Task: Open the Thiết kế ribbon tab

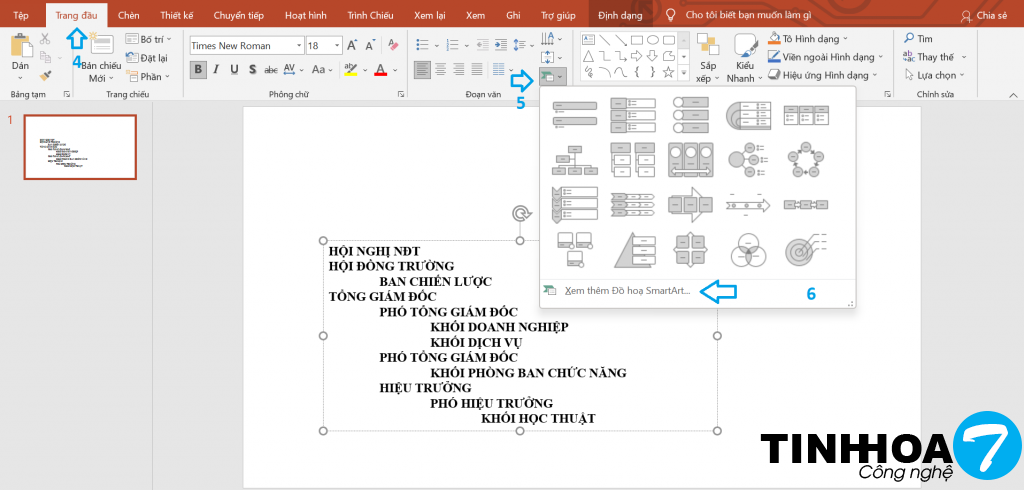Action: pyautogui.click(x=176, y=15)
